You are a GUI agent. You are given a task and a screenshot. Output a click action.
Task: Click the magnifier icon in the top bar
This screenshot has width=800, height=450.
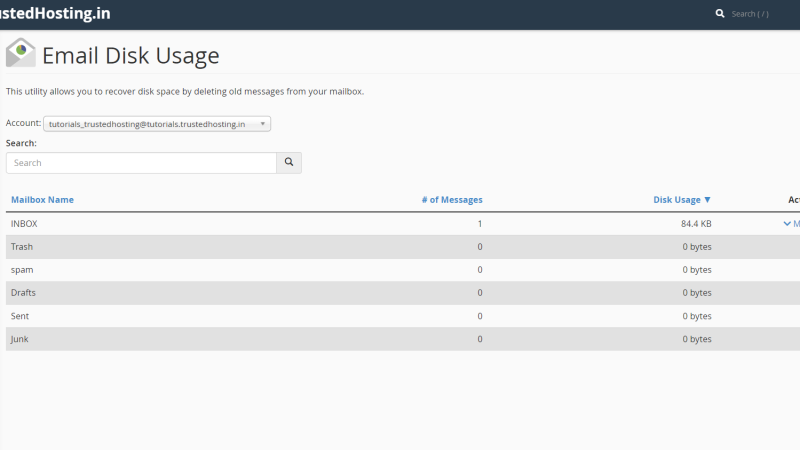(x=720, y=14)
